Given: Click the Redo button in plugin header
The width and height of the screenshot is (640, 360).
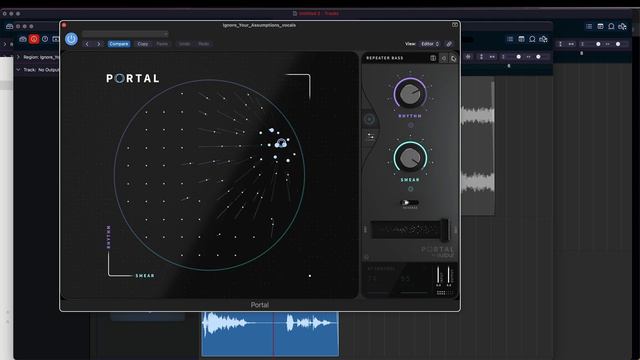Looking at the screenshot, I should [204, 44].
